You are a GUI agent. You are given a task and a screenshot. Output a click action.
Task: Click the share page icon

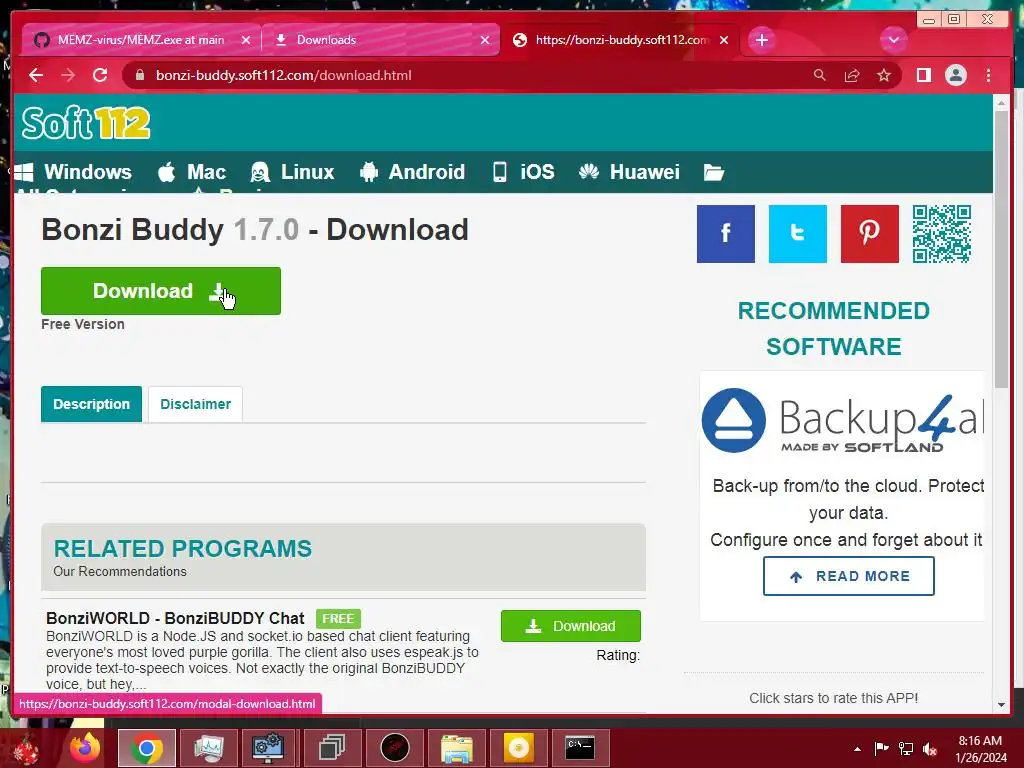pyautogui.click(x=852, y=75)
